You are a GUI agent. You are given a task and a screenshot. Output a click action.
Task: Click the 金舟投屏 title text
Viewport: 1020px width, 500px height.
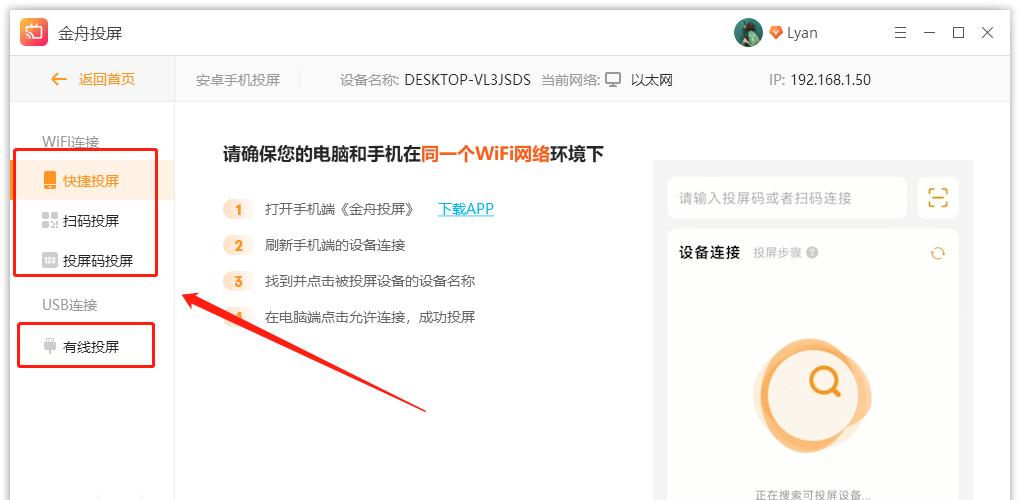[x=90, y=33]
